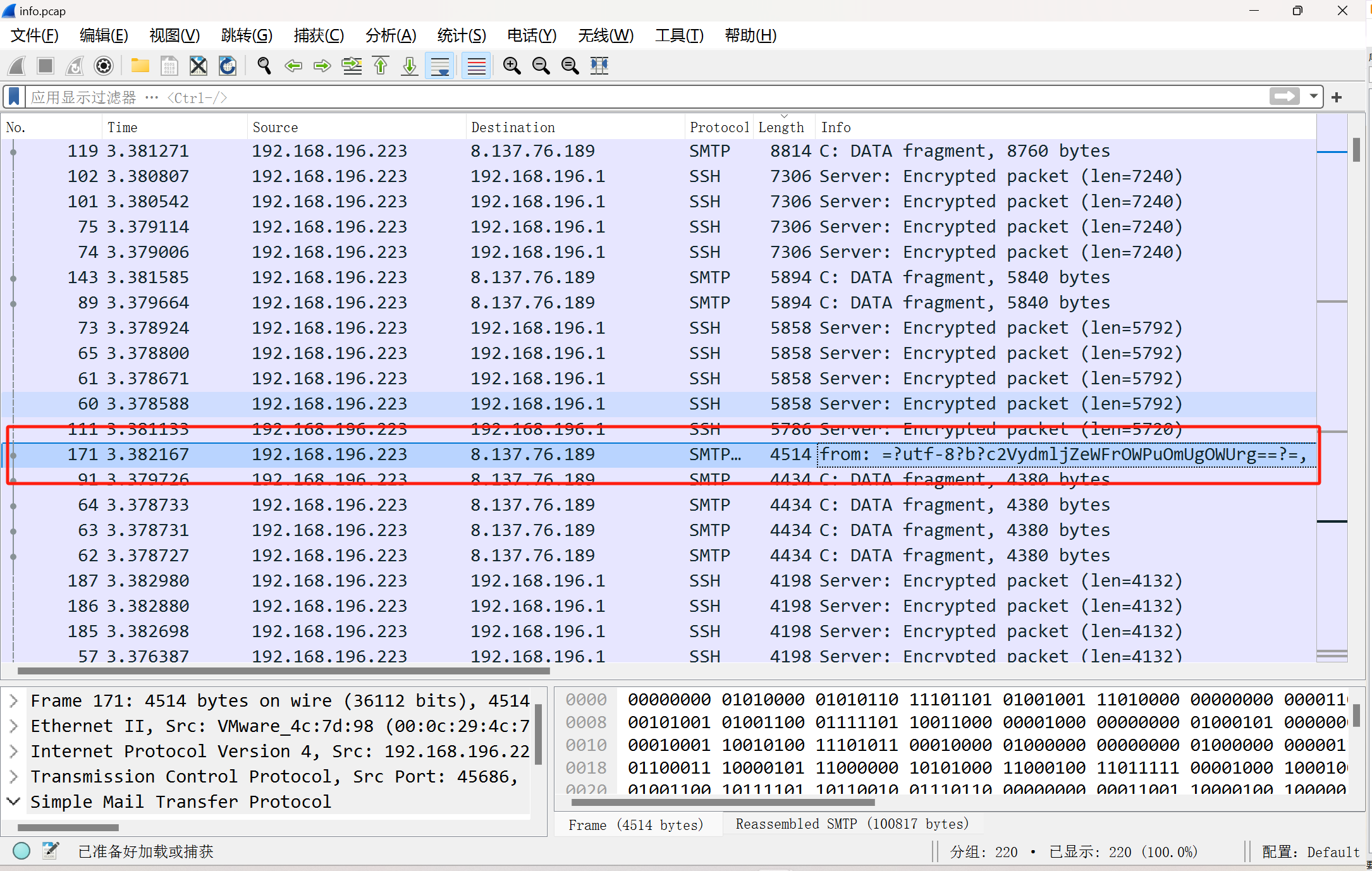Add a filter button with plus icon
This screenshot has height=871, width=1372.
[x=1337, y=97]
